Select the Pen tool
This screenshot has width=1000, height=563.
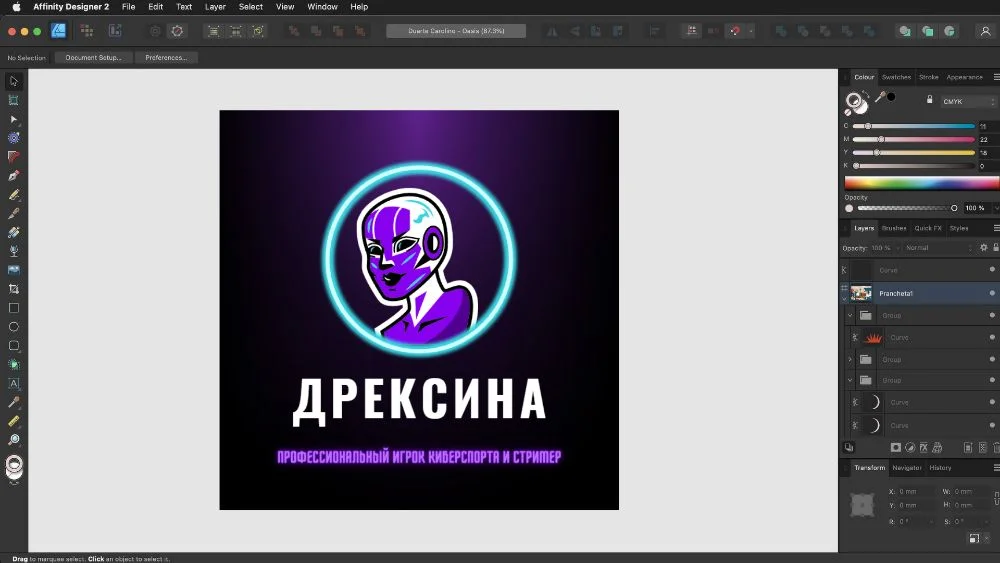point(14,175)
